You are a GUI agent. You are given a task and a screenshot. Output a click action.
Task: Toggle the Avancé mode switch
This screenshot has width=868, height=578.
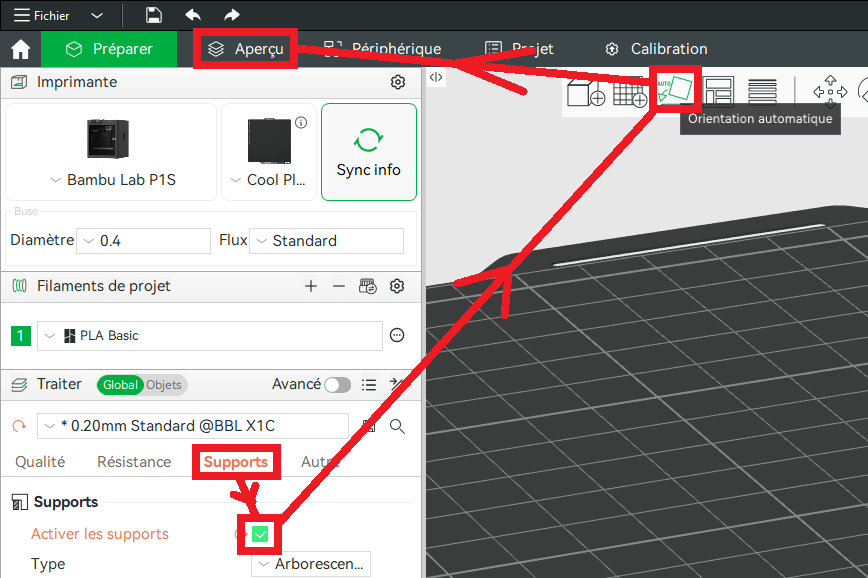[337, 385]
